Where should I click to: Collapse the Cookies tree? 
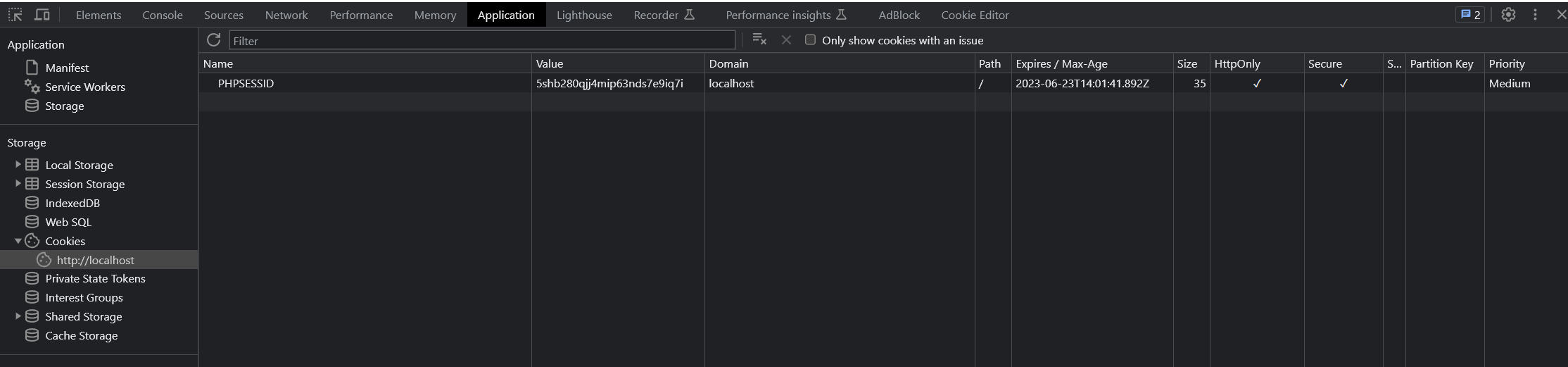point(18,241)
